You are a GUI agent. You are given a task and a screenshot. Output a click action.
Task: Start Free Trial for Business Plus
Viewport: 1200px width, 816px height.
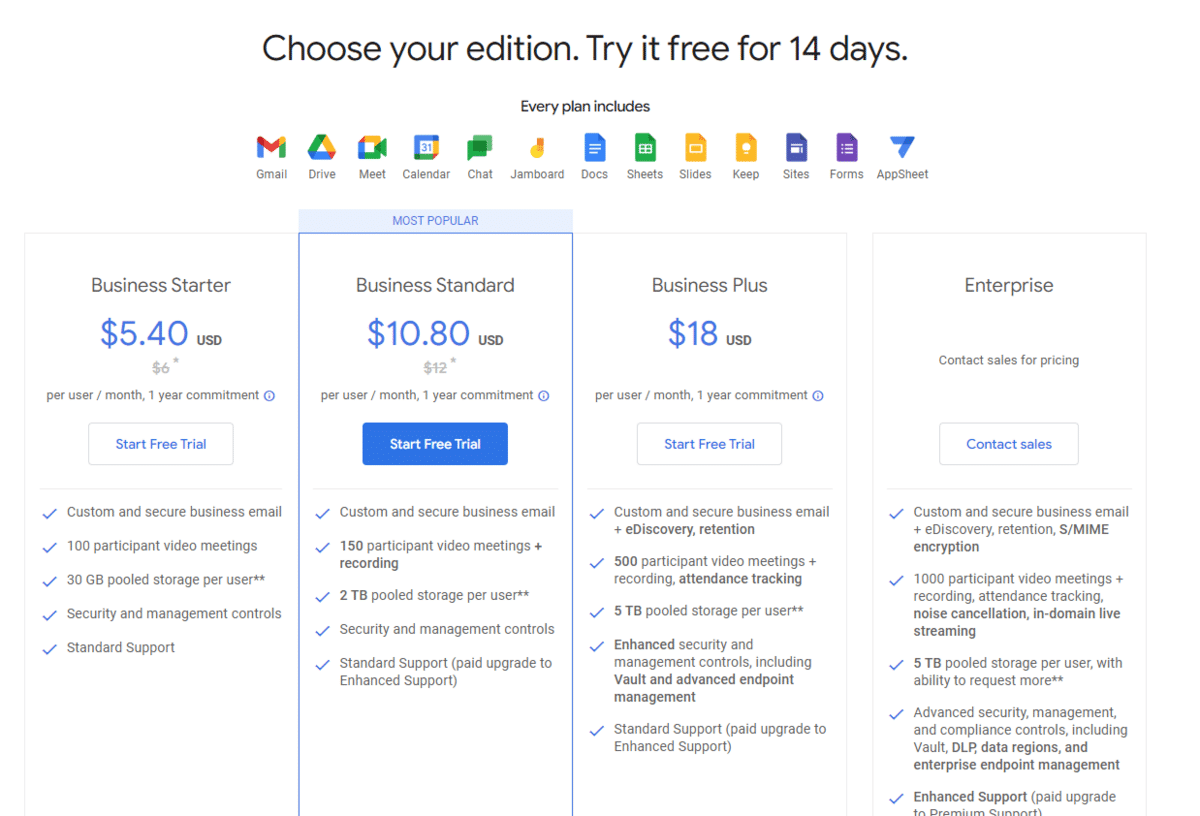point(709,444)
